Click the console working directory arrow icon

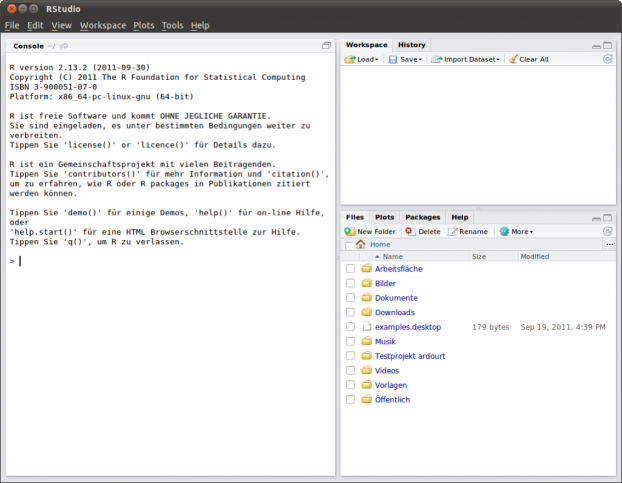(x=64, y=46)
